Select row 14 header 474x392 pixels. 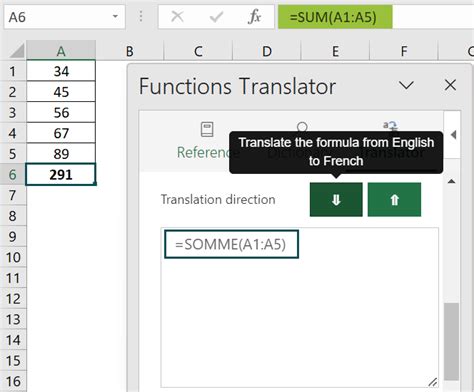13,340
